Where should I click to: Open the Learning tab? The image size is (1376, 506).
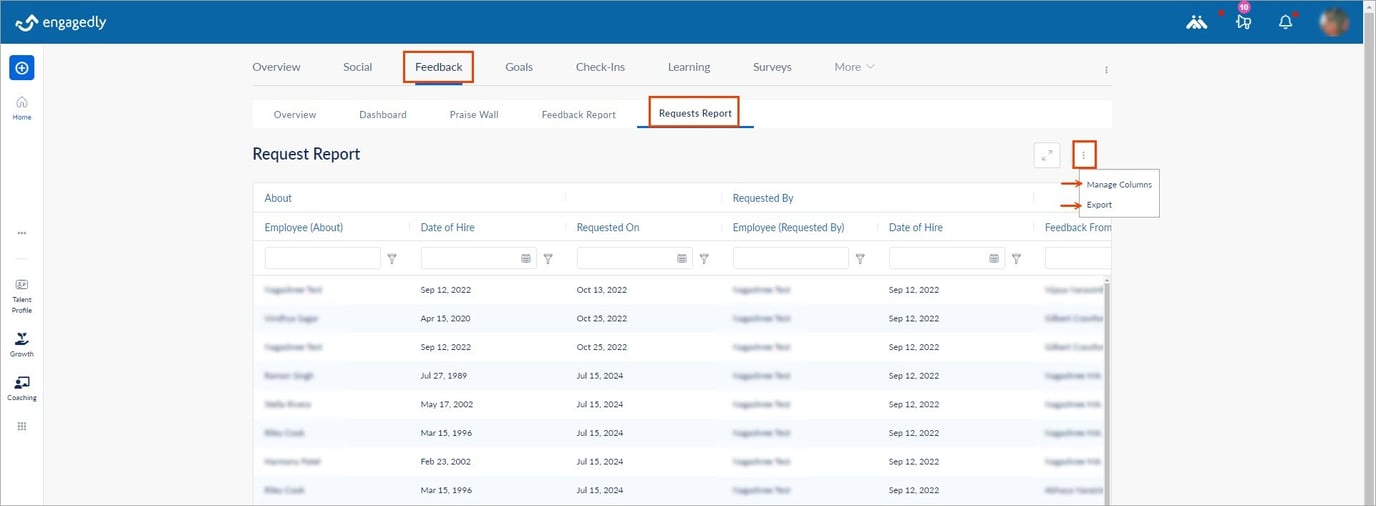(x=689, y=67)
